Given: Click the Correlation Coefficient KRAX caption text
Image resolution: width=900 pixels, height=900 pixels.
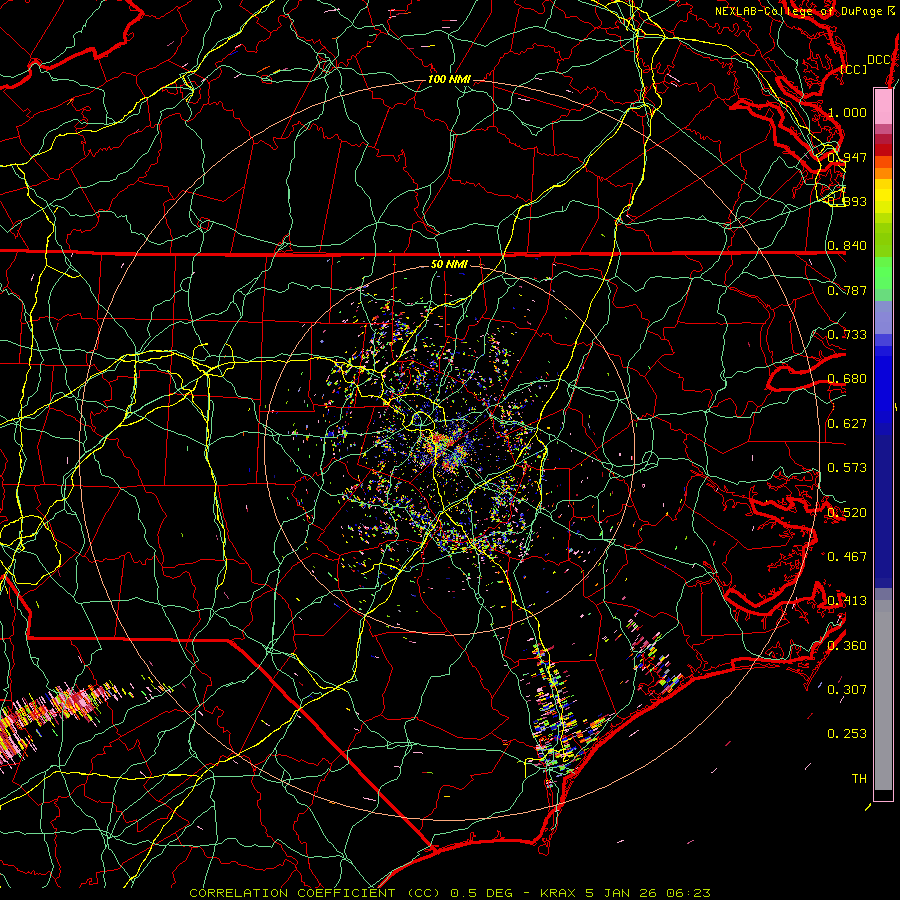Looking at the screenshot, I should (x=450, y=893).
